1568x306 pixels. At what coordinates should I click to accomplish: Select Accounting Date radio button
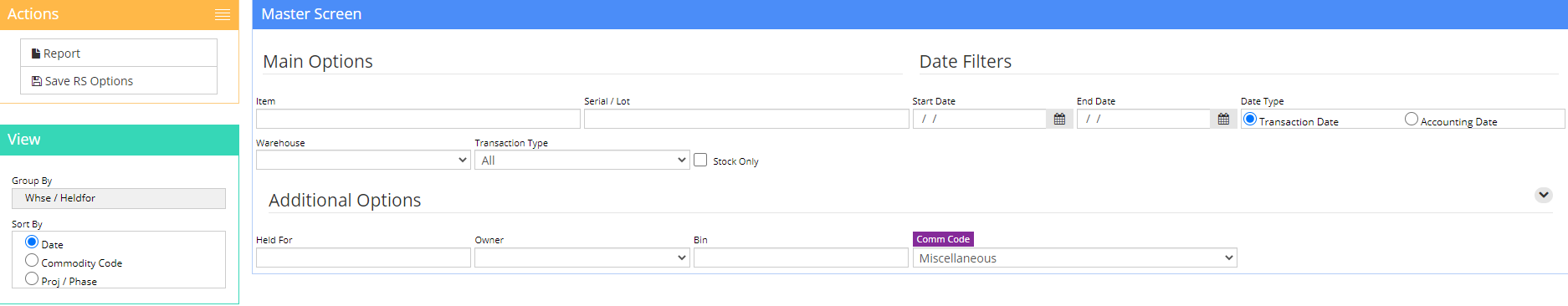[x=1412, y=119]
